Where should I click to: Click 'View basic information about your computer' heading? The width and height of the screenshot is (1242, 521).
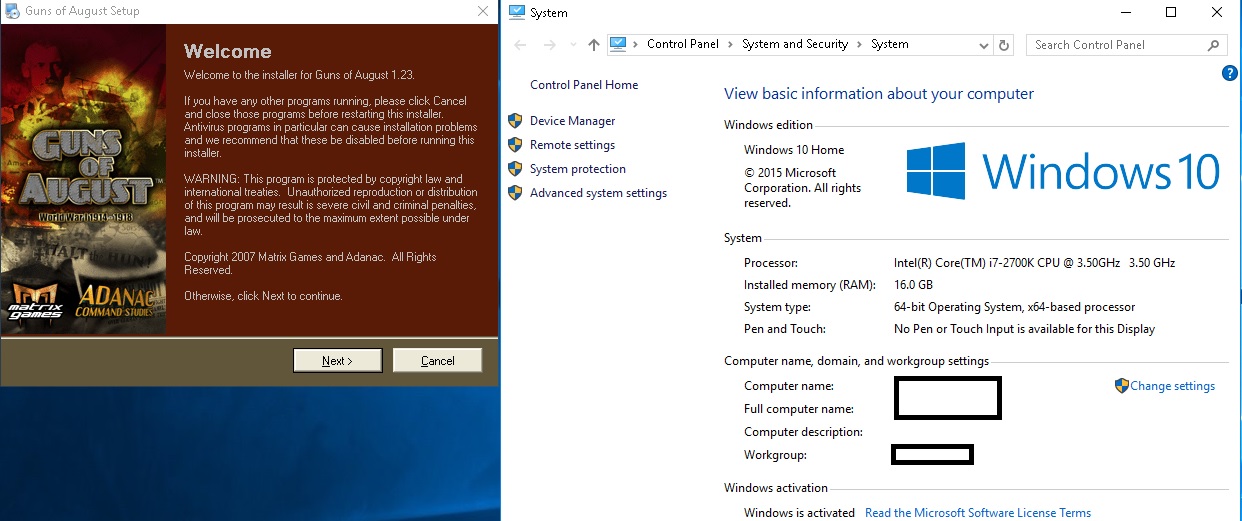click(879, 94)
